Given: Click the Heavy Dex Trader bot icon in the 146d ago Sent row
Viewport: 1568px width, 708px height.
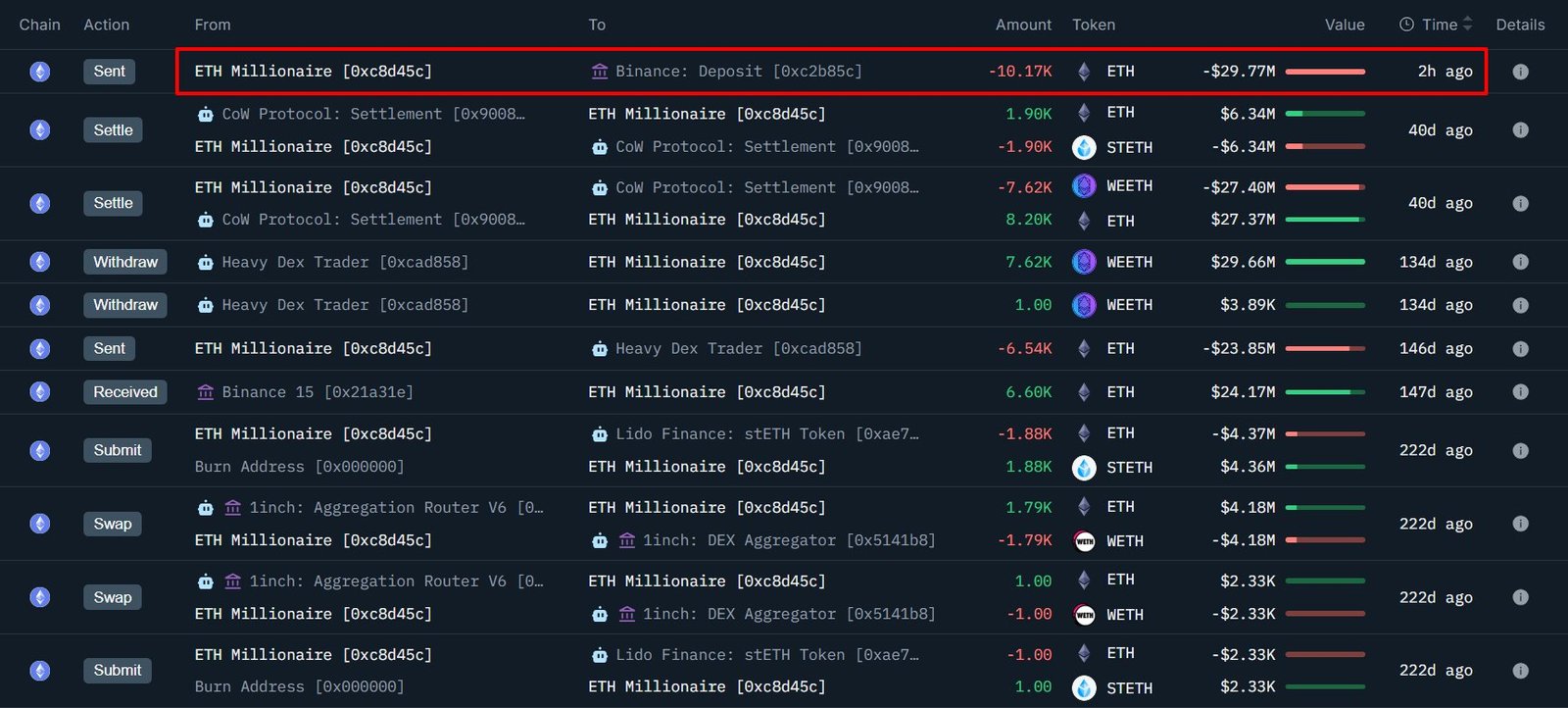Looking at the screenshot, I should point(600,349).
